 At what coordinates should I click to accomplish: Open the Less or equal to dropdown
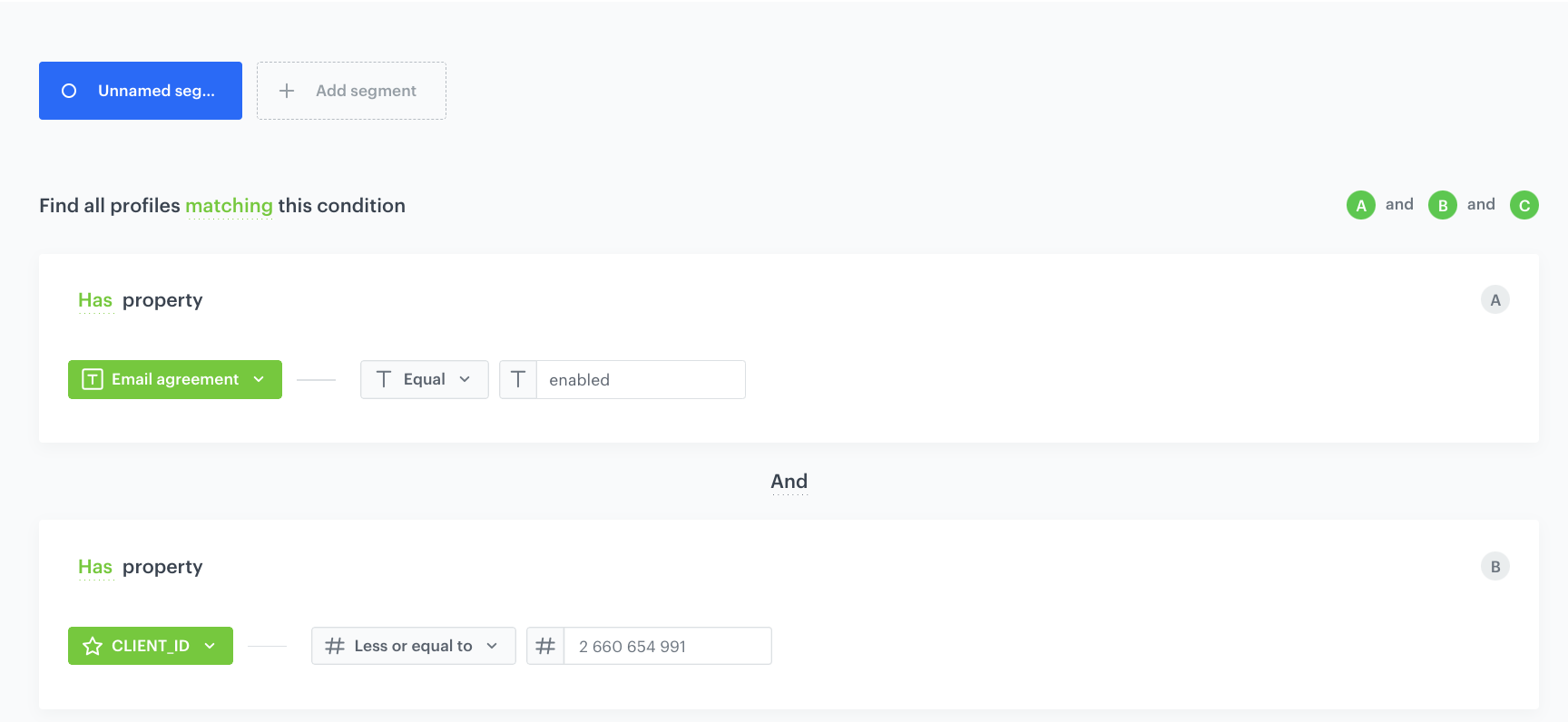[413, 646]
